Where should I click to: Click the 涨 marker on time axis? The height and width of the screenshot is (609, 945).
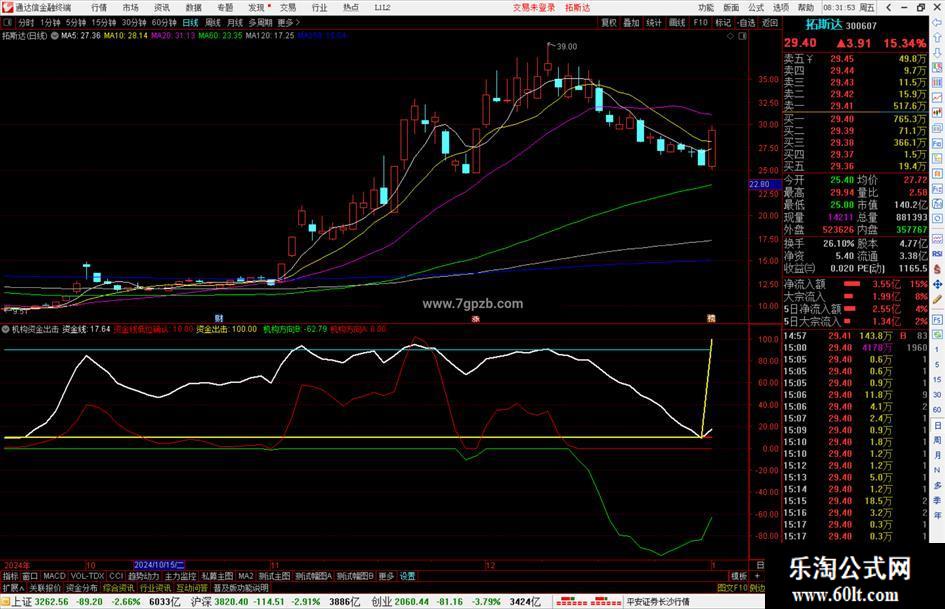click(x=476, y=318)
